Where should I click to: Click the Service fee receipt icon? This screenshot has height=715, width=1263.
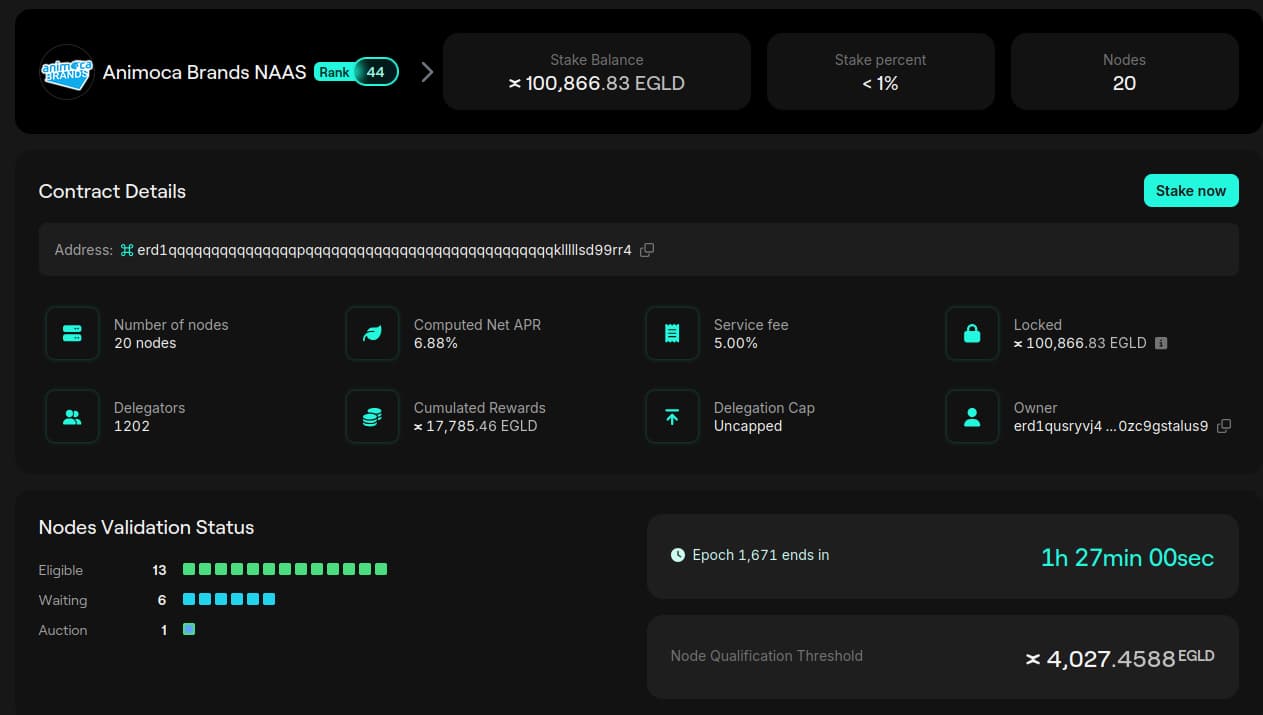coord(672,334)
